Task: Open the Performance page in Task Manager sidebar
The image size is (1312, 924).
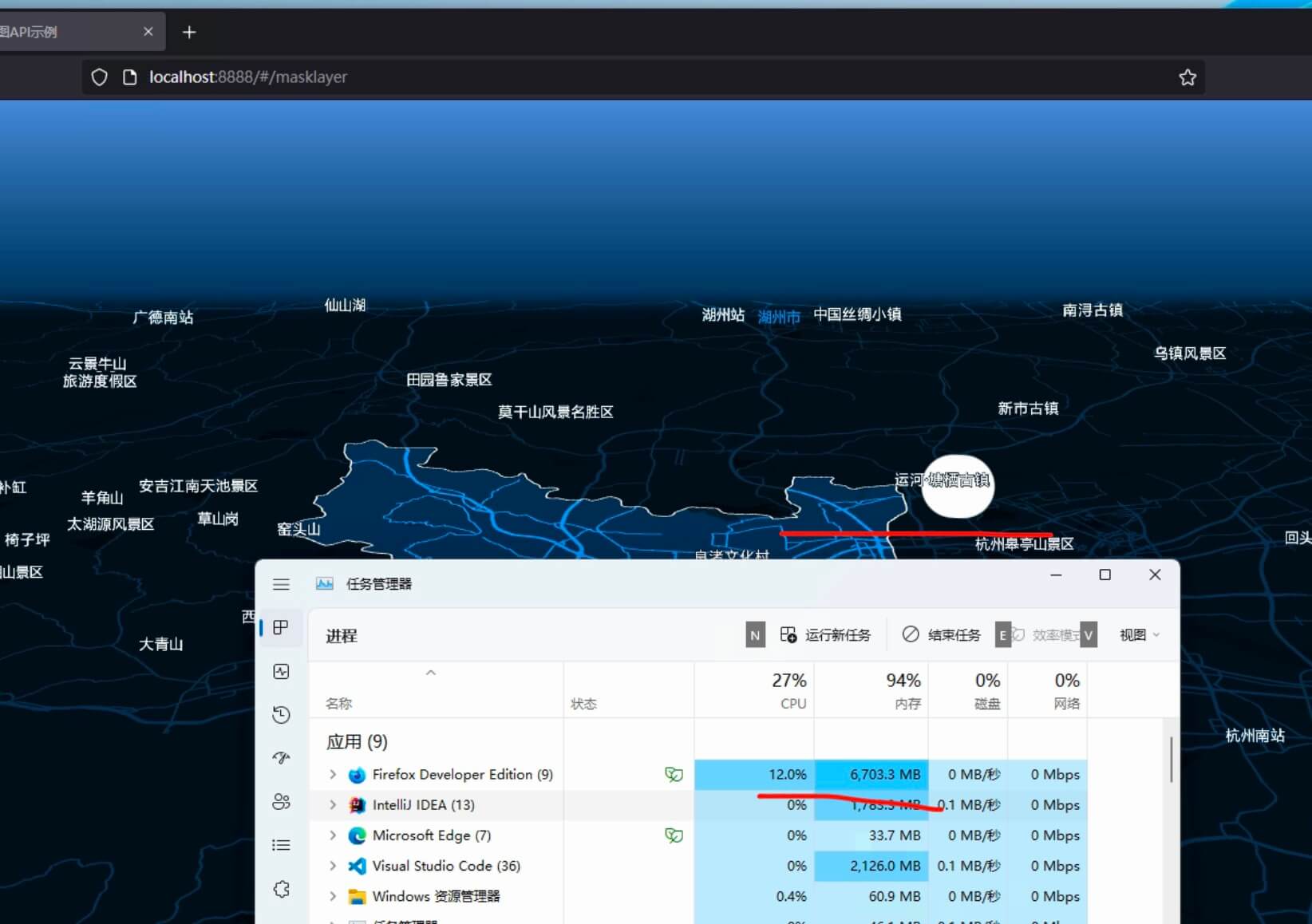Action: coord(281,672)
